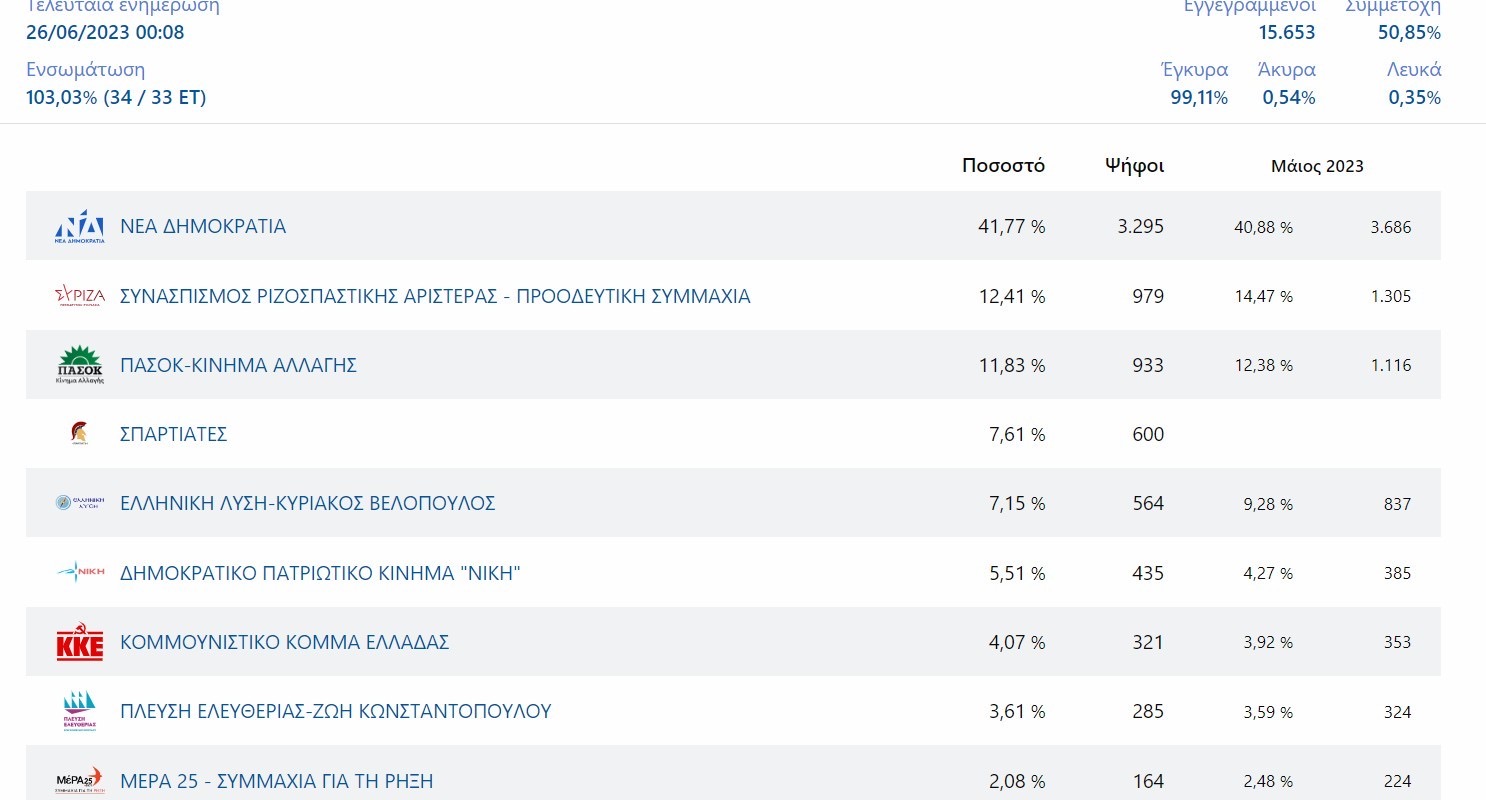Screen dimensions: 1486x800
Task: Click the valid votes value 99,11%
Action: (x=1199, y=98)
